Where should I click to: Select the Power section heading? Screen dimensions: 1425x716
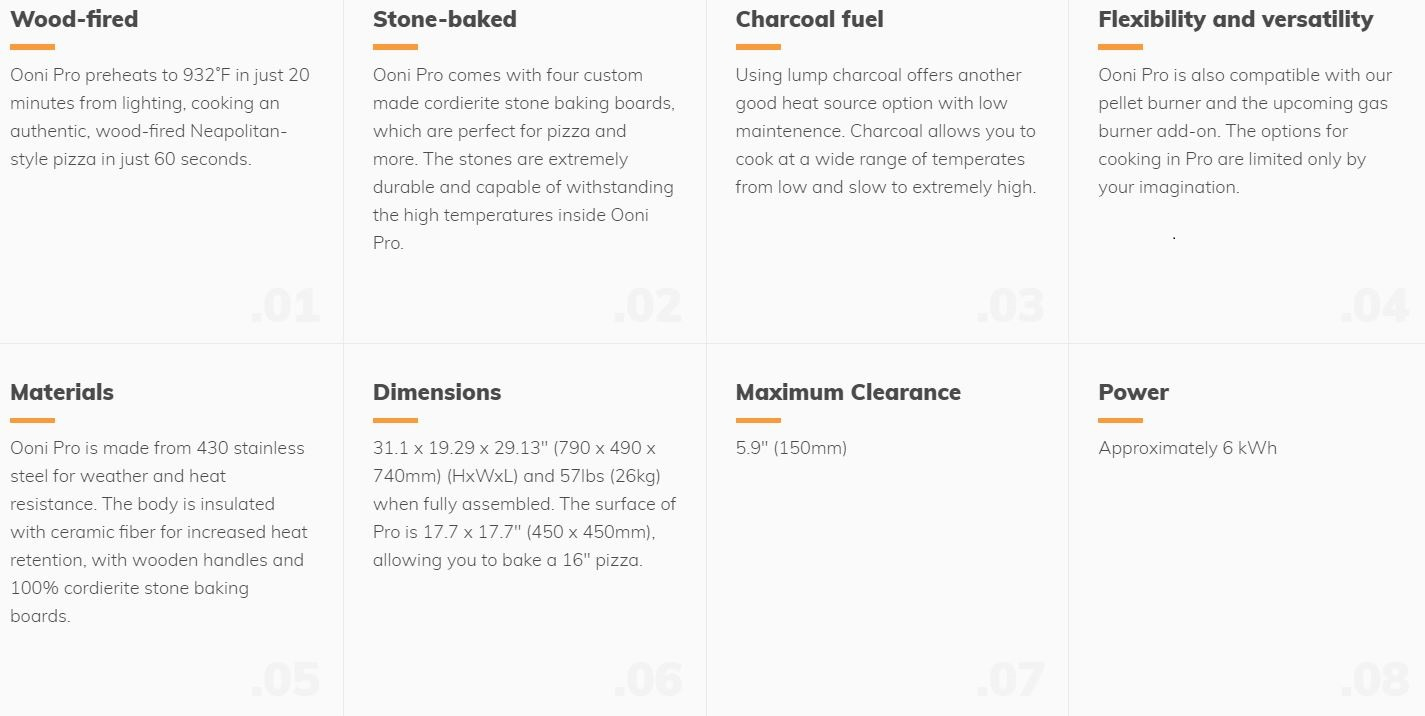(1133, 392)
